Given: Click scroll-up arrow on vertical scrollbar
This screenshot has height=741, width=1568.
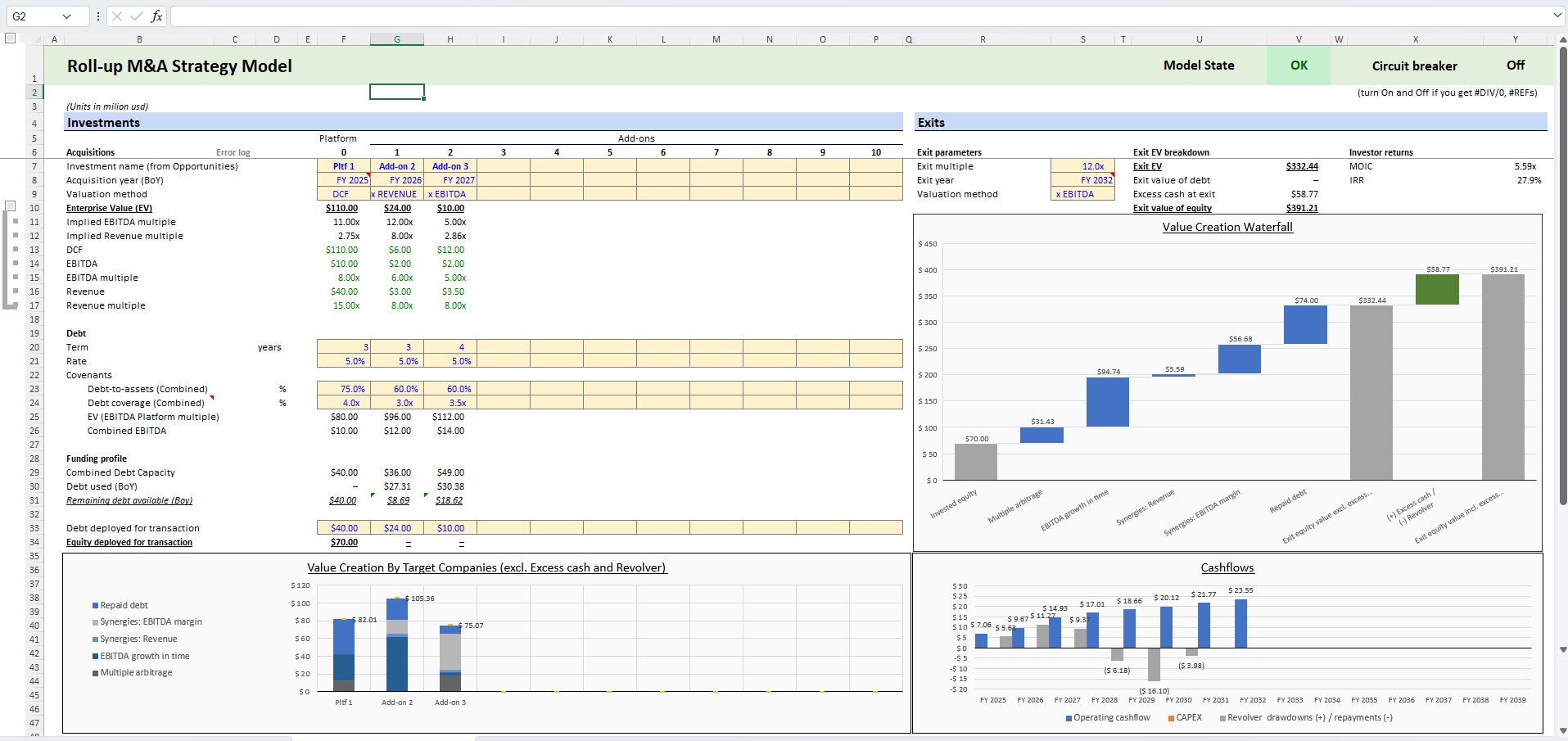Looking at the screenshot, I should [x=1562, y=39].
